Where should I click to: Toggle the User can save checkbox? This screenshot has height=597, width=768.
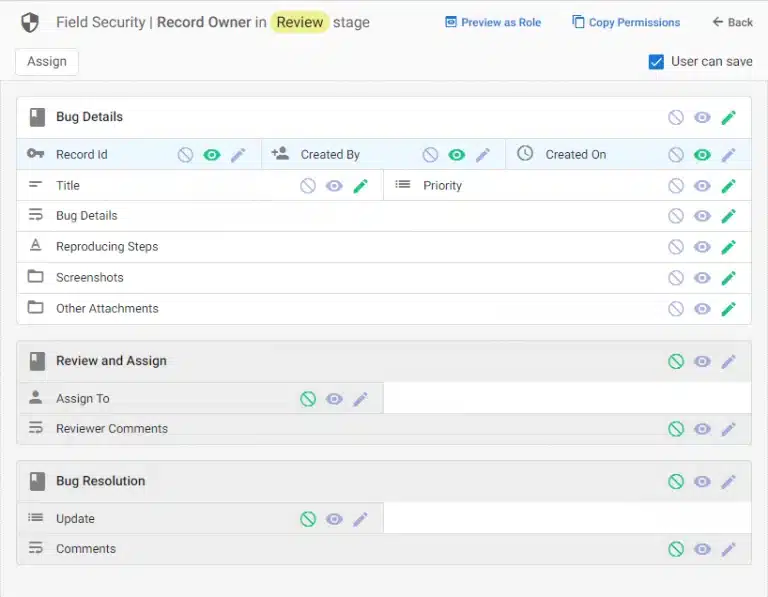(656, 62)
